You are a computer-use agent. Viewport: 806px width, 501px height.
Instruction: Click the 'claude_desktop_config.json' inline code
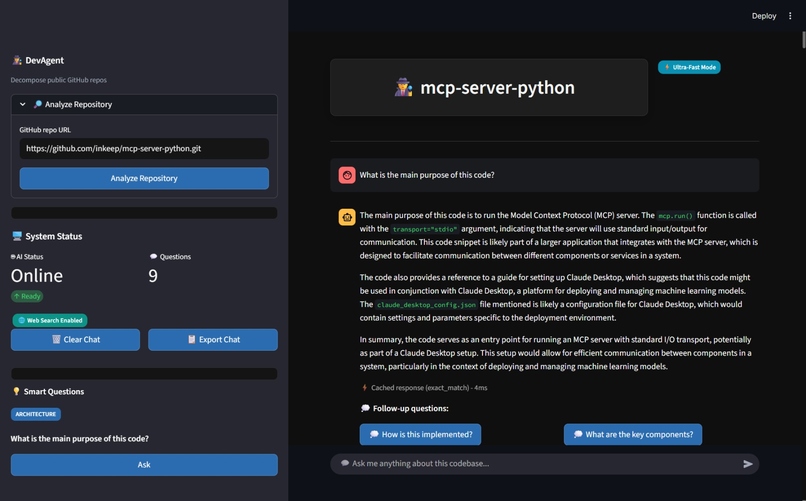426,305
